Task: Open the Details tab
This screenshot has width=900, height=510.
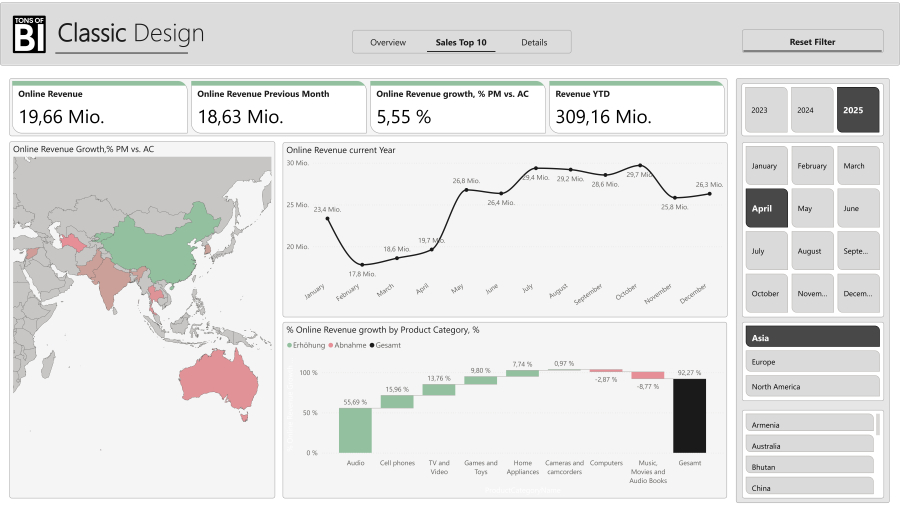Action: pos(534,42)
